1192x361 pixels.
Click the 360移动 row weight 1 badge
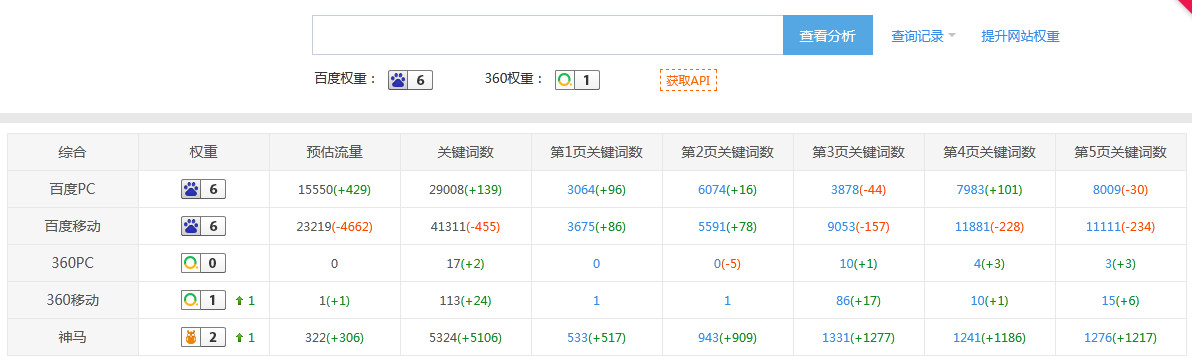click(x=203, y=300)
